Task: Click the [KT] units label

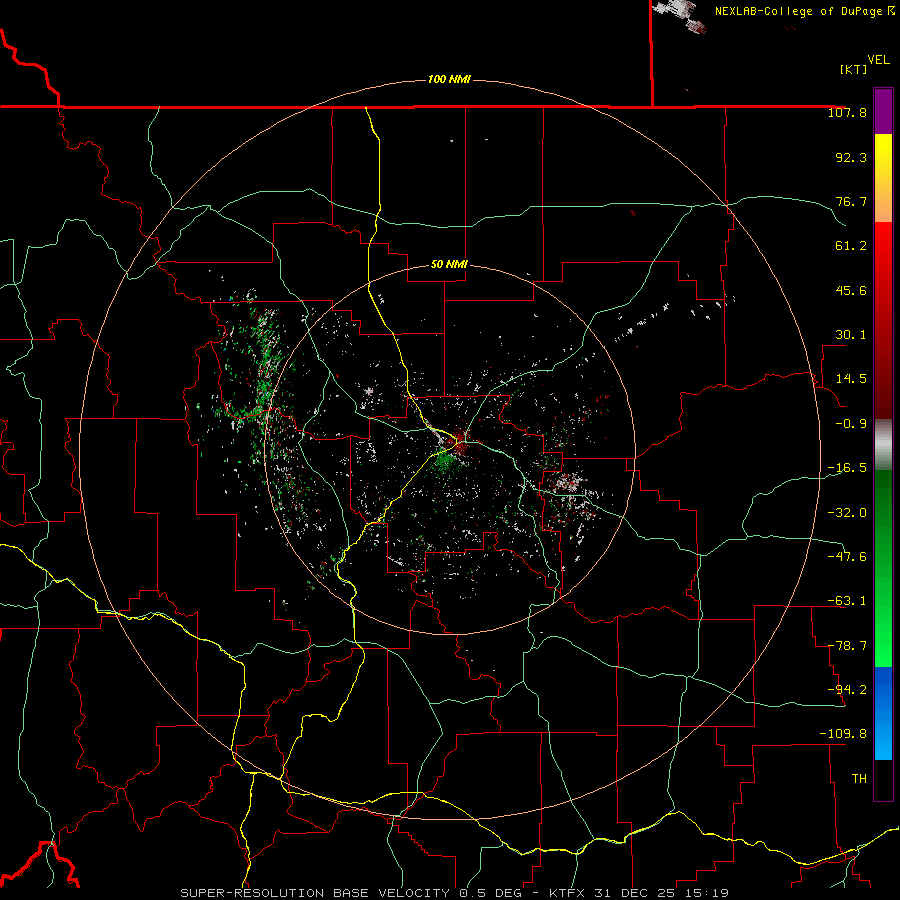Action: pyautogui.click(x=854, y=69)
